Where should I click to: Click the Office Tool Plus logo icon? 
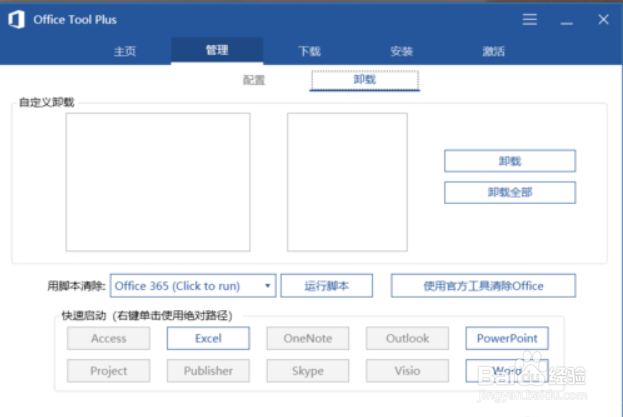click(x=16, y=19)
